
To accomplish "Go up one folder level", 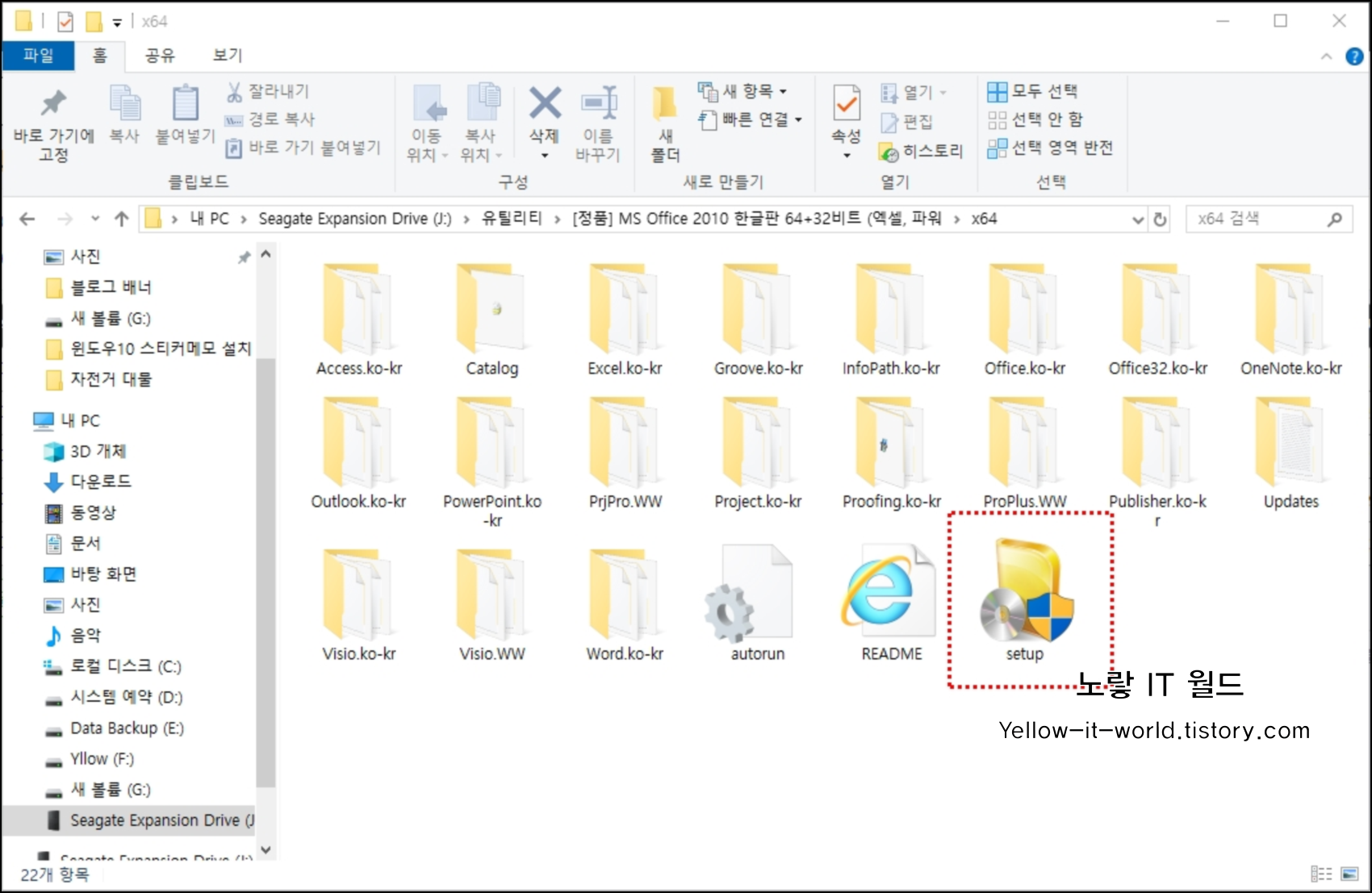I will [x=122, y=219].
